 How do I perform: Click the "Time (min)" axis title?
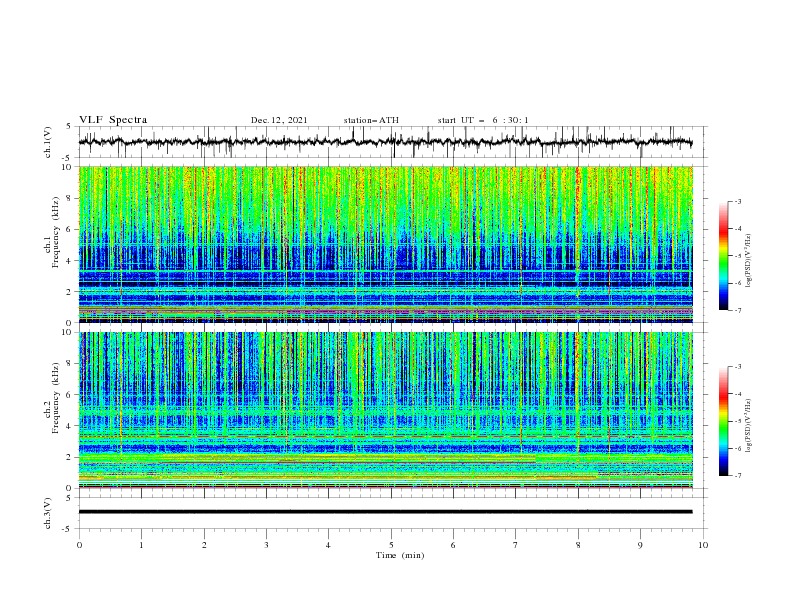pos(400,555)
